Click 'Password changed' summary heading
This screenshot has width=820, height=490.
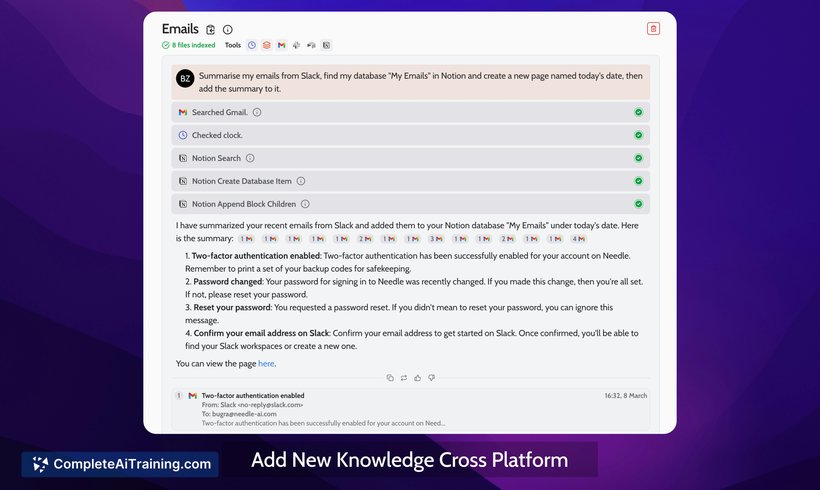227,281
